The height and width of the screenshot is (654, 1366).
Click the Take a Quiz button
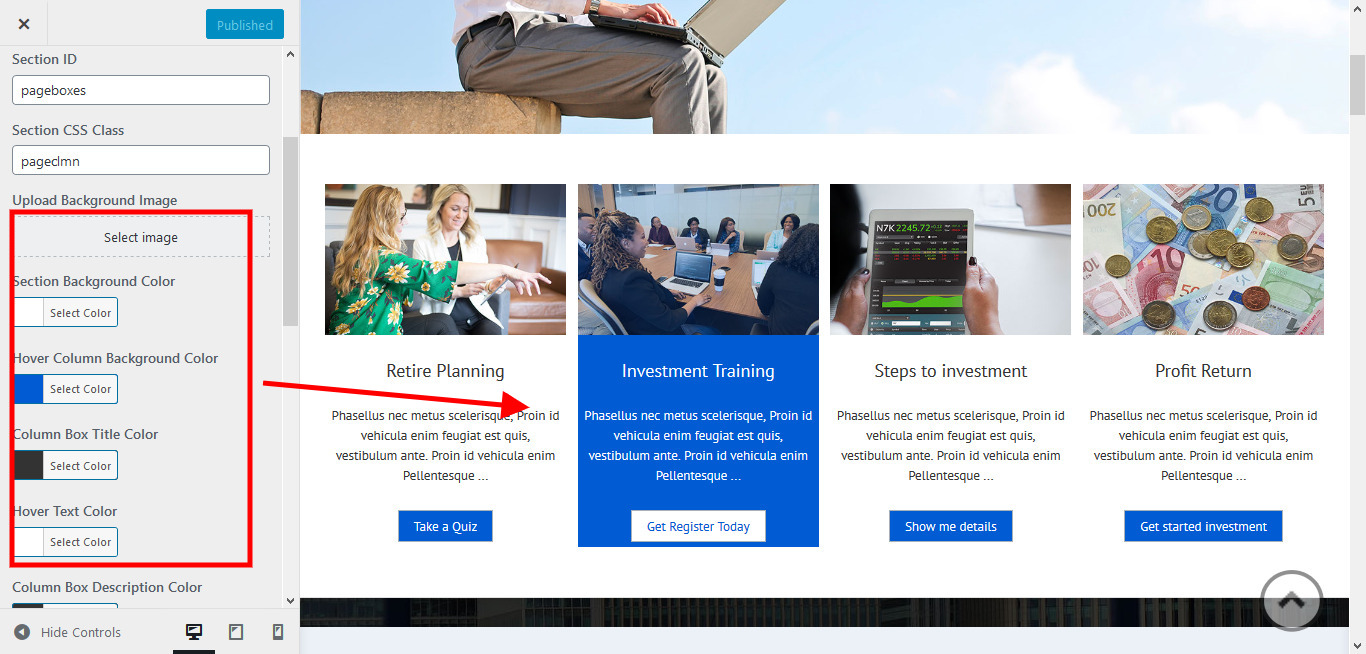click(446, 526)
